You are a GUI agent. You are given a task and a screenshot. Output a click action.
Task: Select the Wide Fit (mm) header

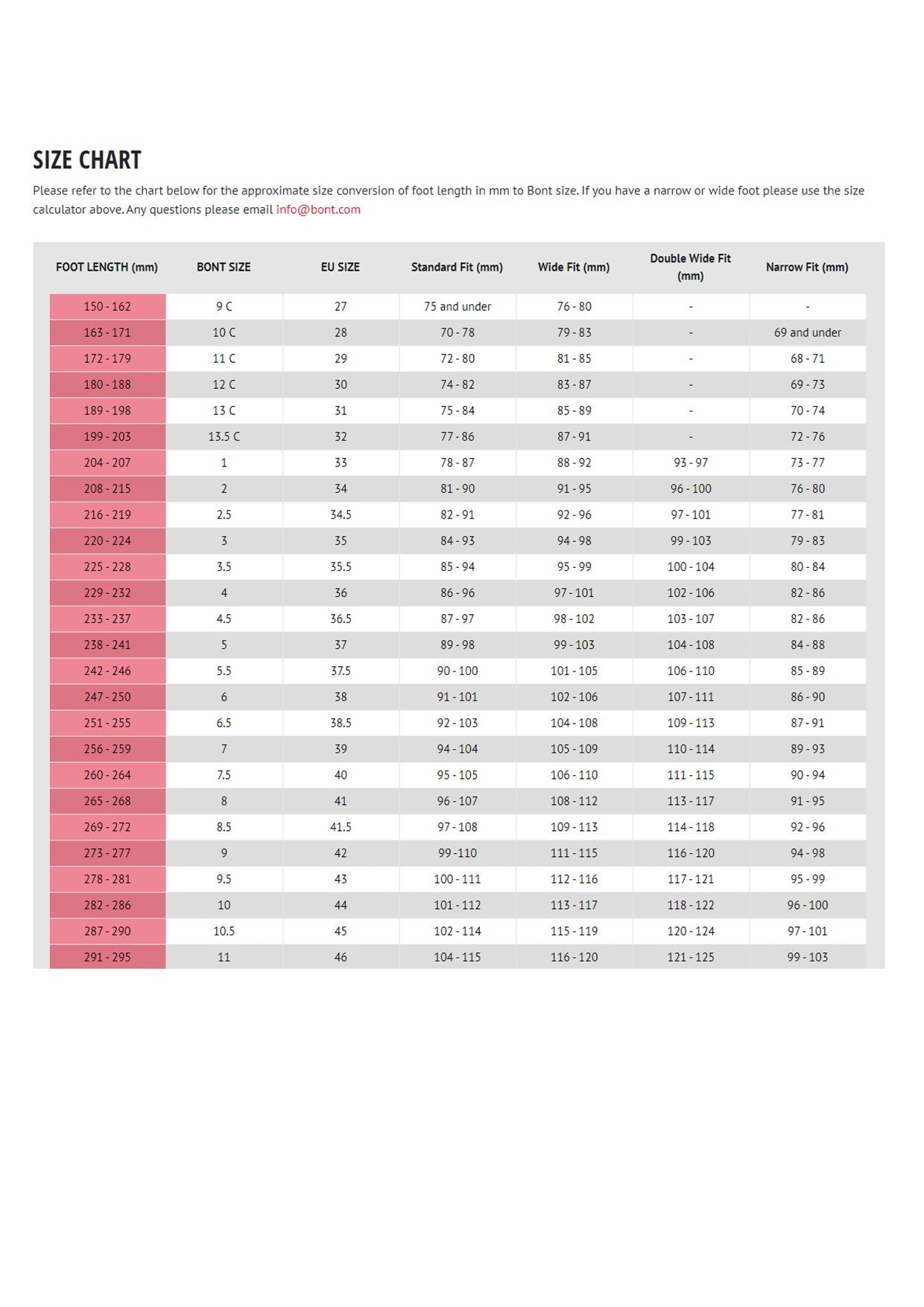[x=574, y=267]
